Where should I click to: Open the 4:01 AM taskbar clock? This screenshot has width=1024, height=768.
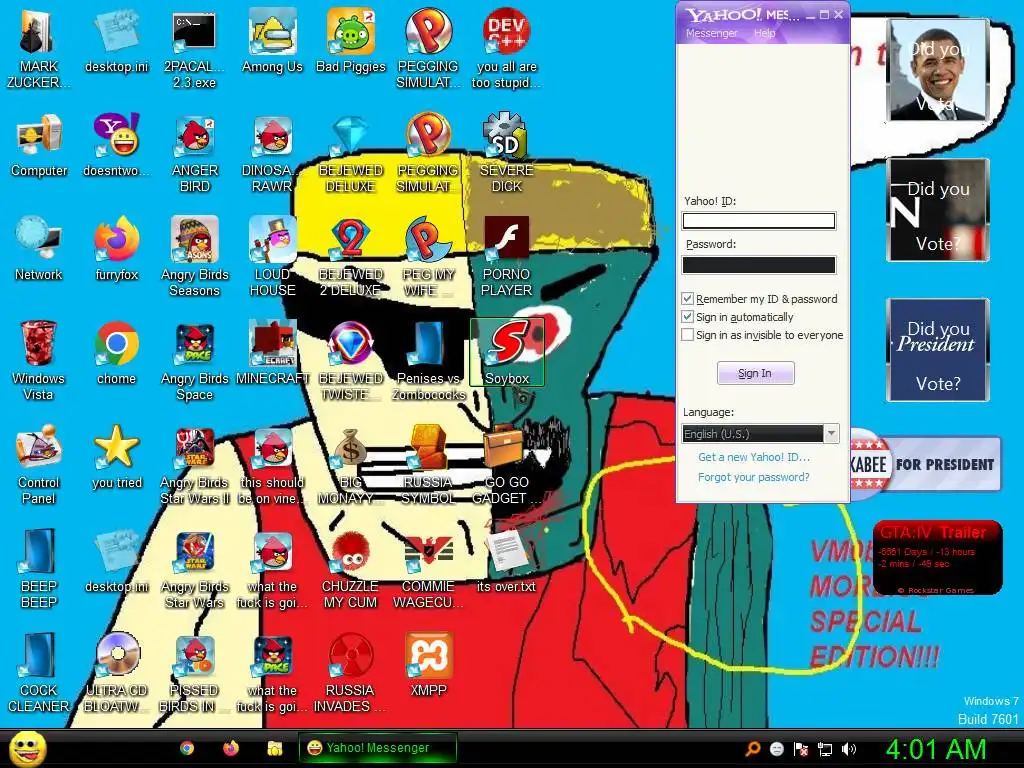click(935, 749)
